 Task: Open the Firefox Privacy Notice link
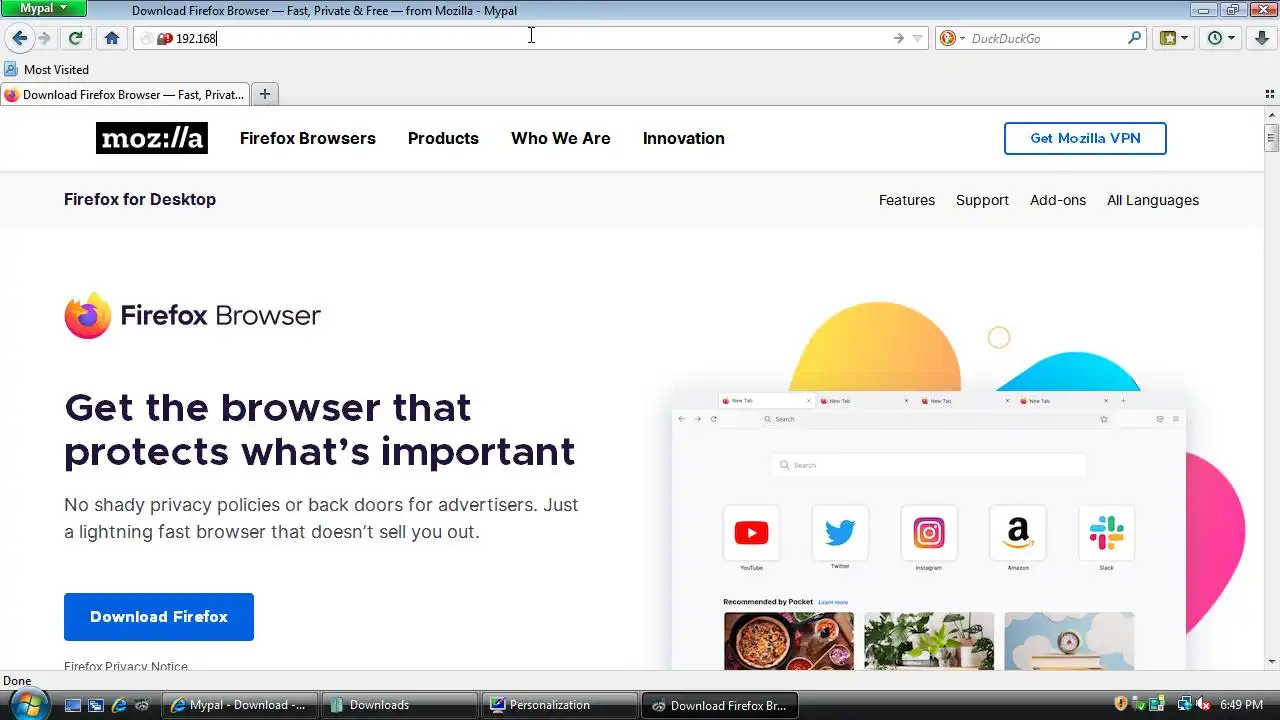point(126,666)
